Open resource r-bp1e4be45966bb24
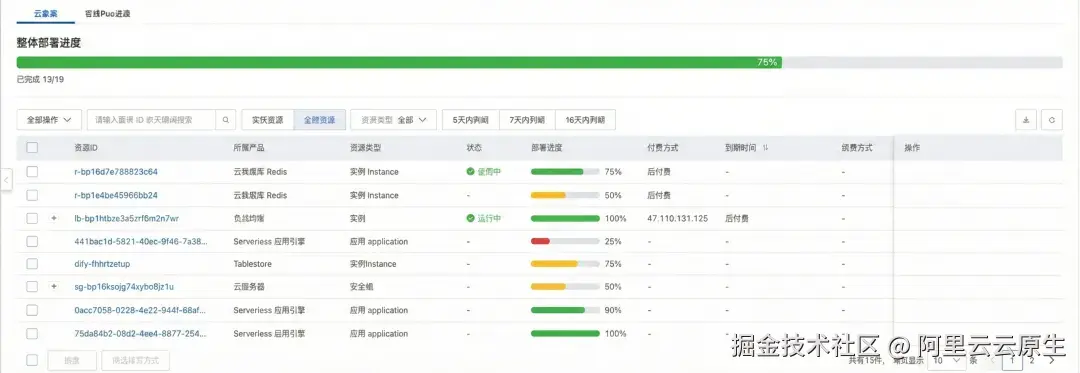The image size is (1080, 373). [x=116, y=195]
